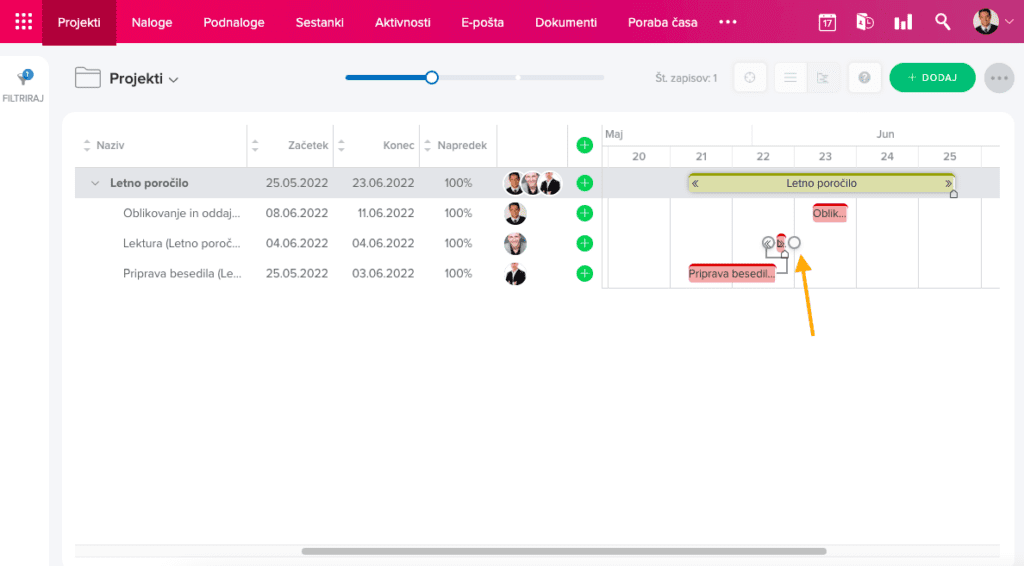Open the user profile dropdown
1024x566 pixels.
pyautogui.click(x=993, y=22)
